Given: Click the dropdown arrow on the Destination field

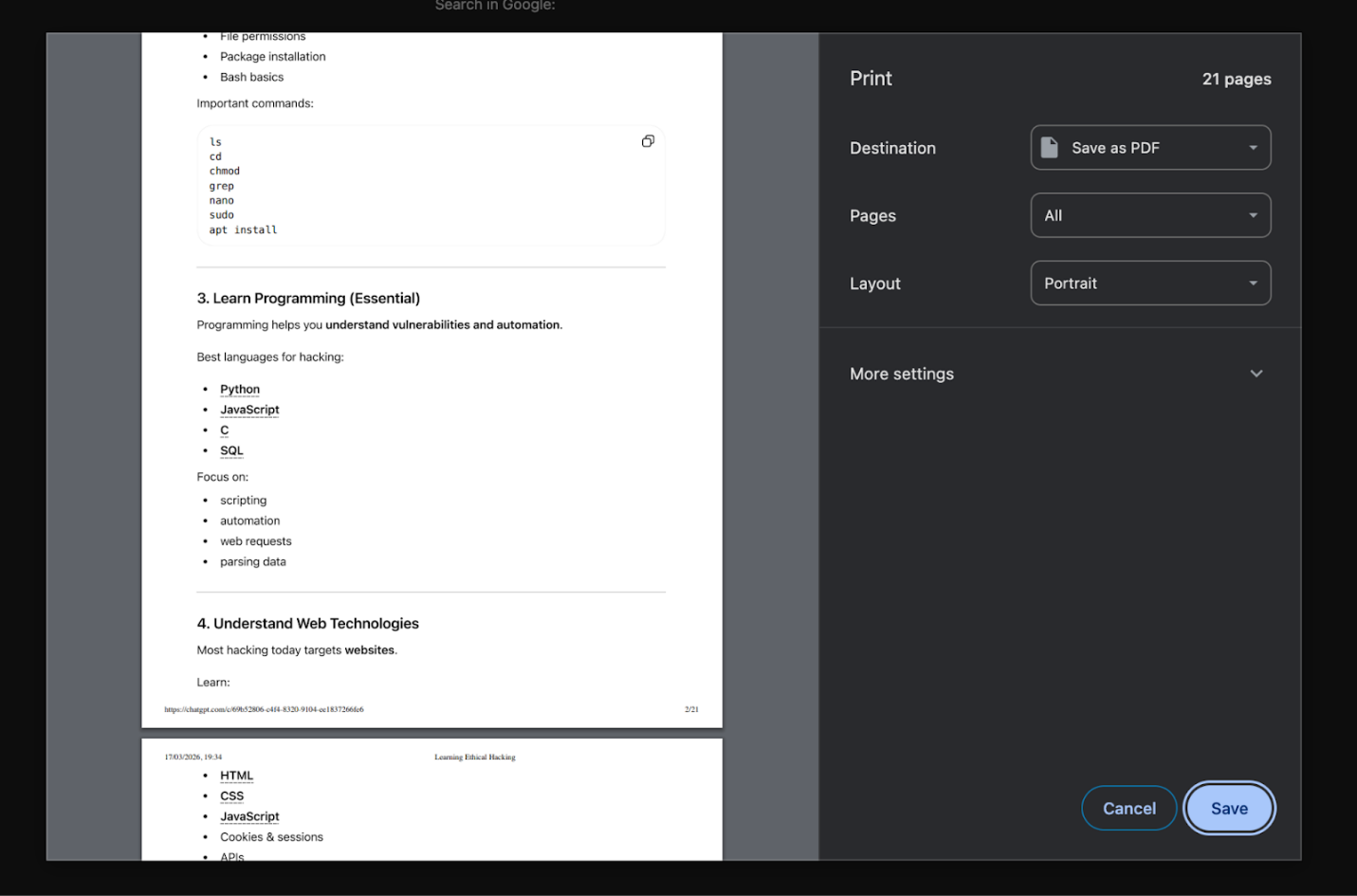Looking at the screenshot, I should (1253, 147).
